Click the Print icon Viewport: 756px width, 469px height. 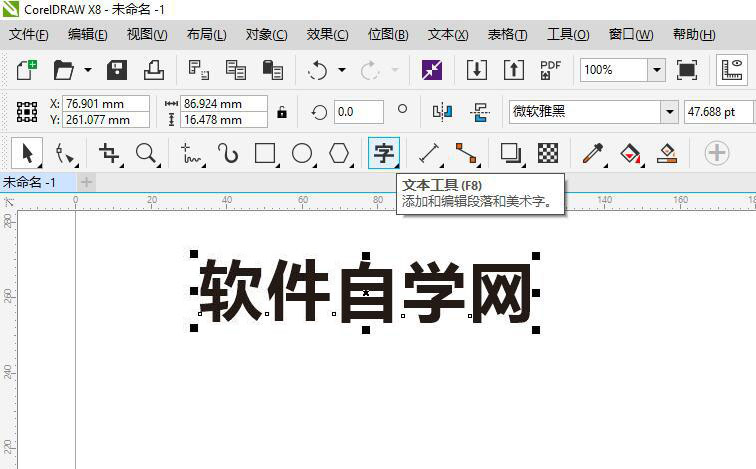tap(154, 70)
